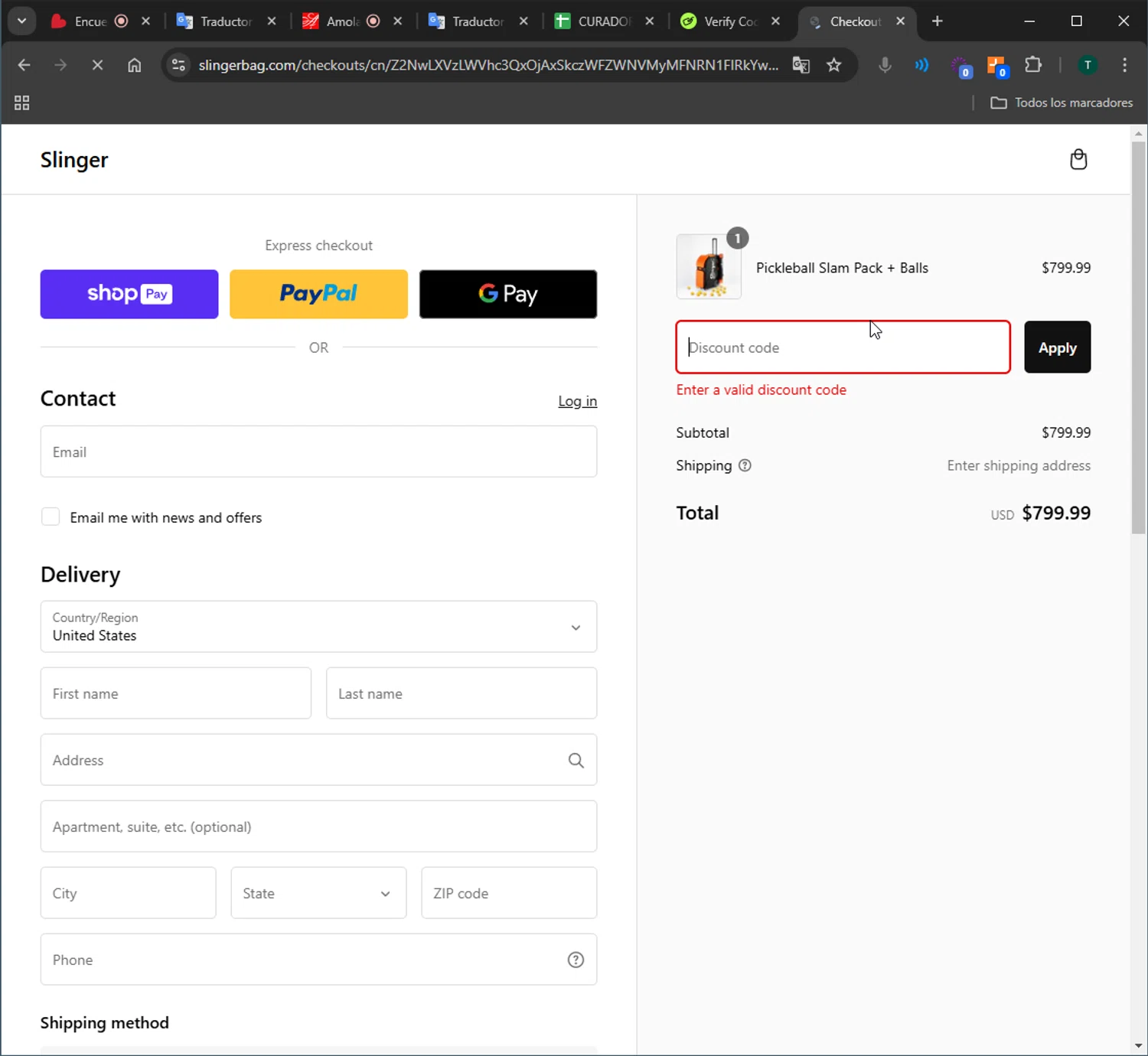Click the browser back arrow

pos(24,65)
